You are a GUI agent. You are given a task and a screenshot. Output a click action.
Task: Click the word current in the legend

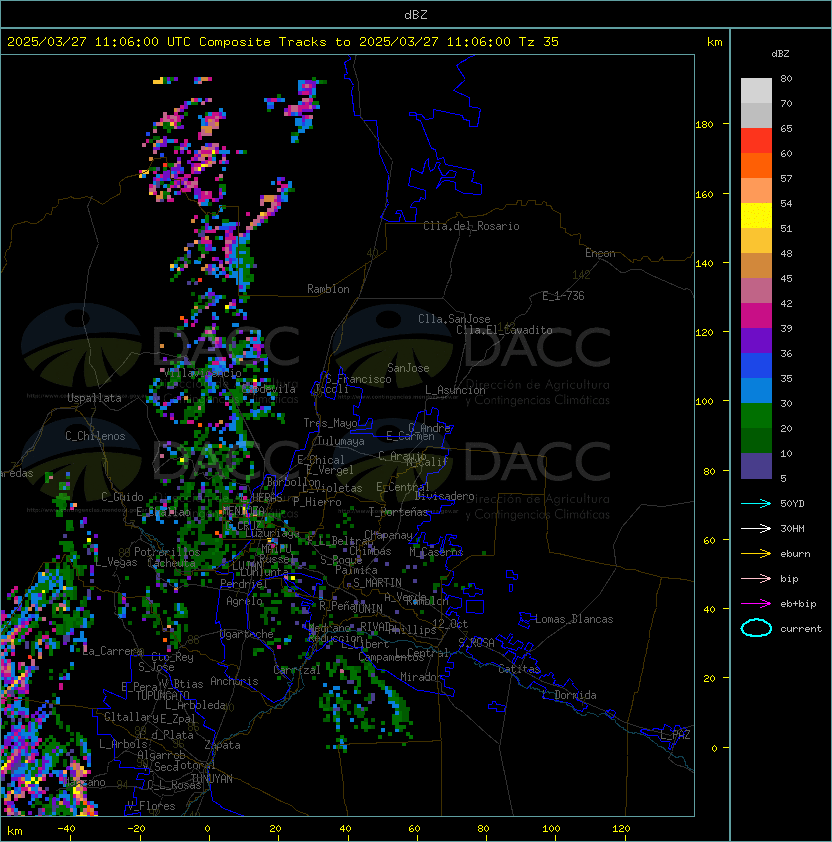pyautogui.click(x=801, y=628)
